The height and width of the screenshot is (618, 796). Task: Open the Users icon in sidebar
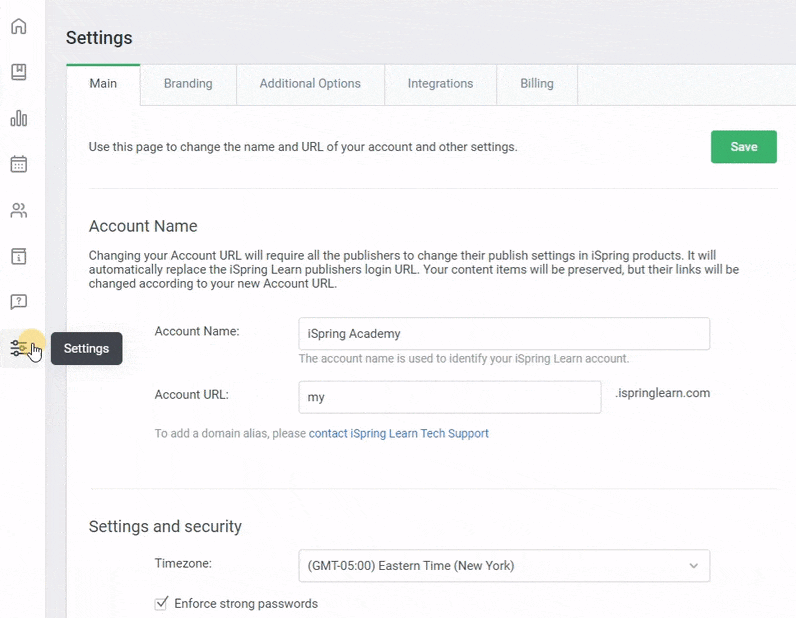point(18,210)
